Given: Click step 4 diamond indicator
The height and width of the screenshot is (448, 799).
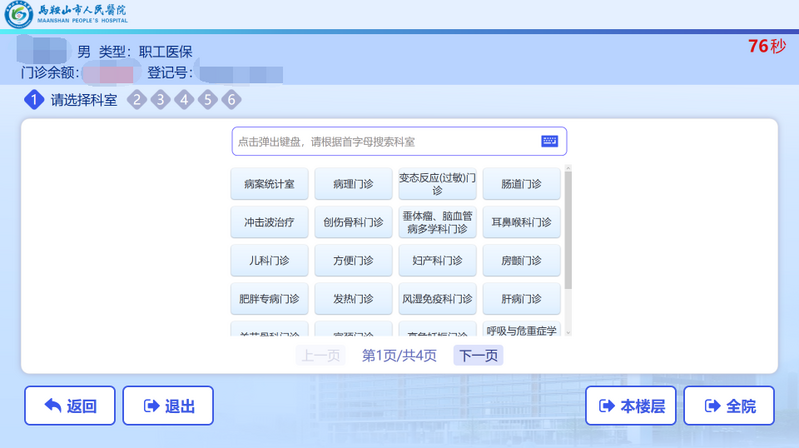Looking at the screenshot, I should point(184,100).
